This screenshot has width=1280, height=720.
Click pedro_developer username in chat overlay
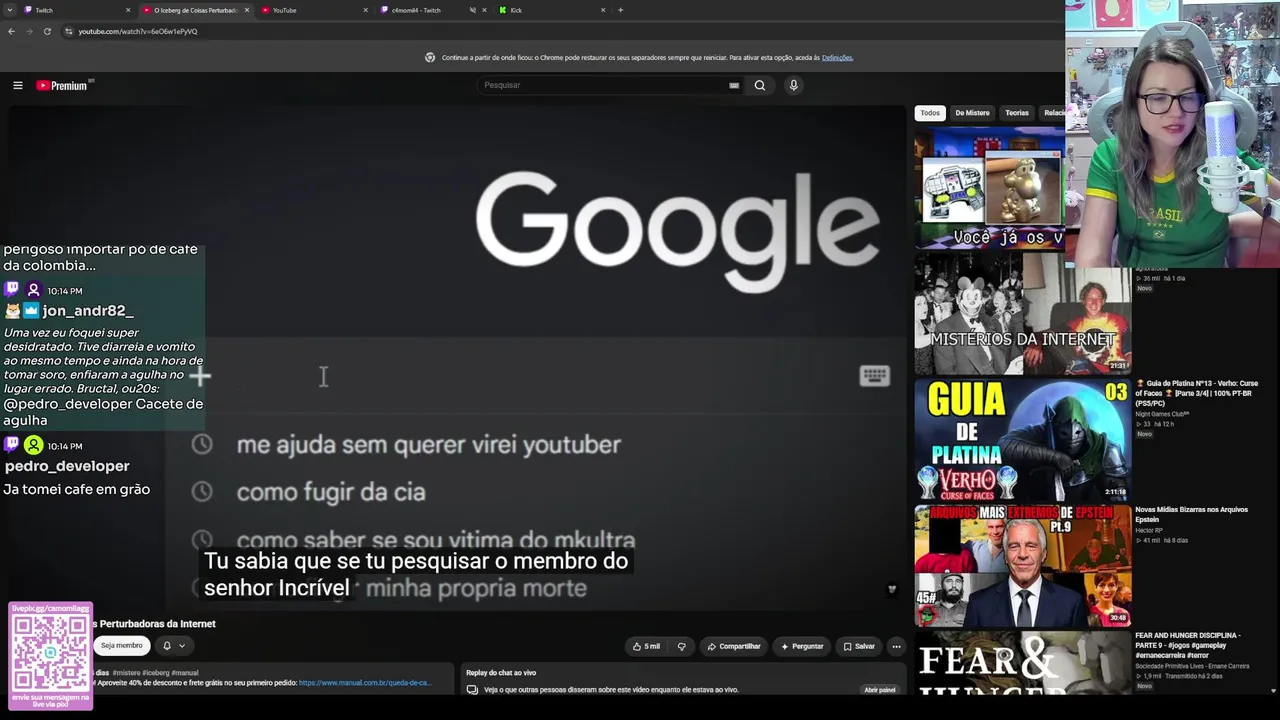pos(67,466)
